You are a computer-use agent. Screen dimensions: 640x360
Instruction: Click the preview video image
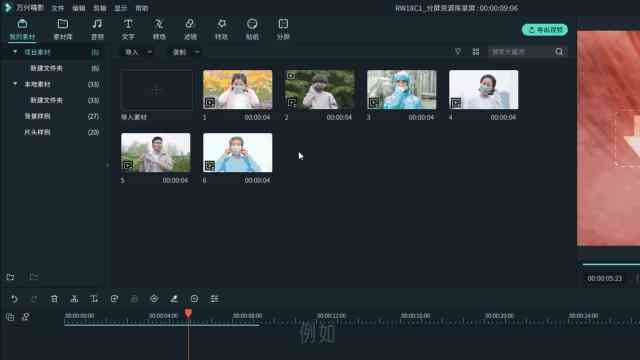tap(608, 138)
